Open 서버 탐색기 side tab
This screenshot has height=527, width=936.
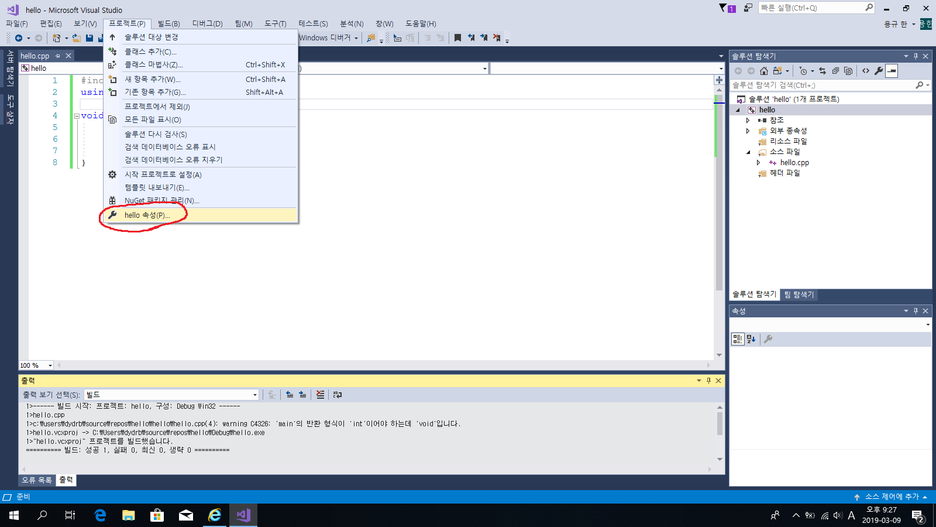[x=10, y=69]
